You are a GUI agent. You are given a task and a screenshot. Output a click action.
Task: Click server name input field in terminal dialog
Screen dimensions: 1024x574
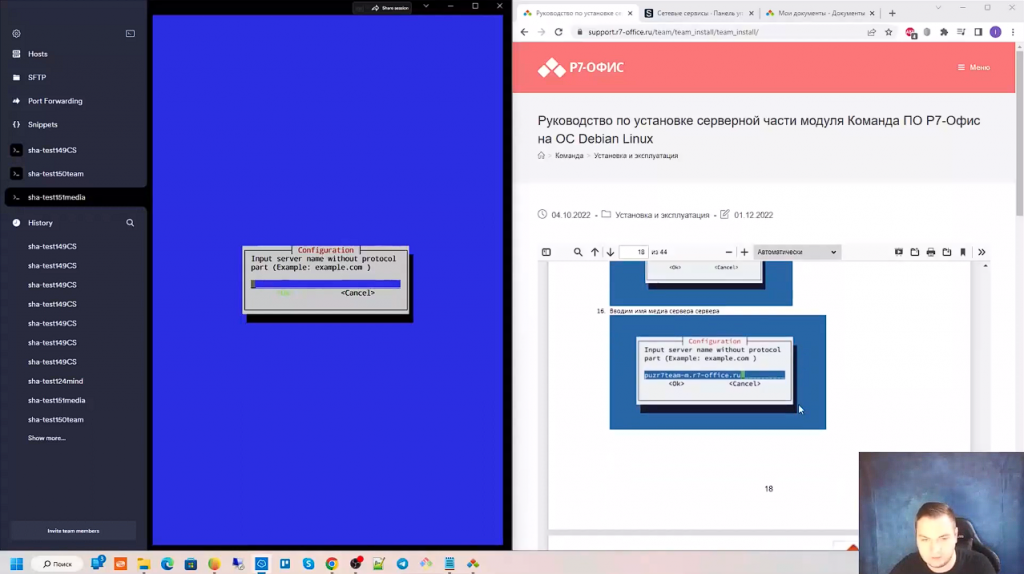pos(326,284)
